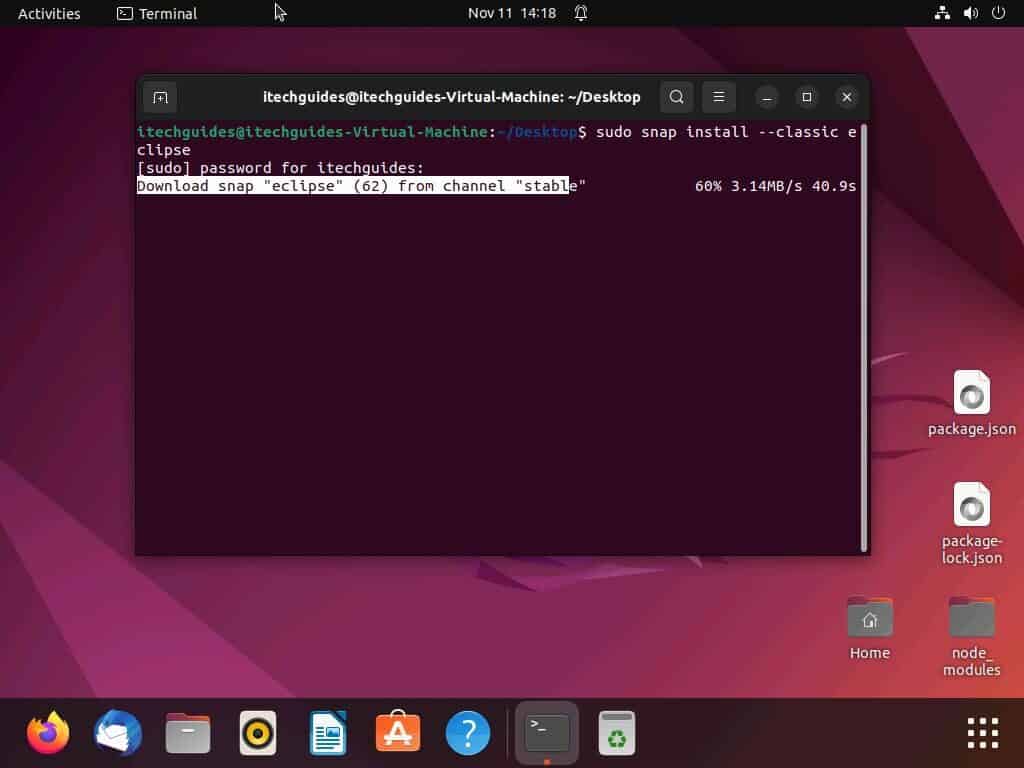Click the Terminal window title text
This screenshot has height=768, width=1024.
point(452,97)
